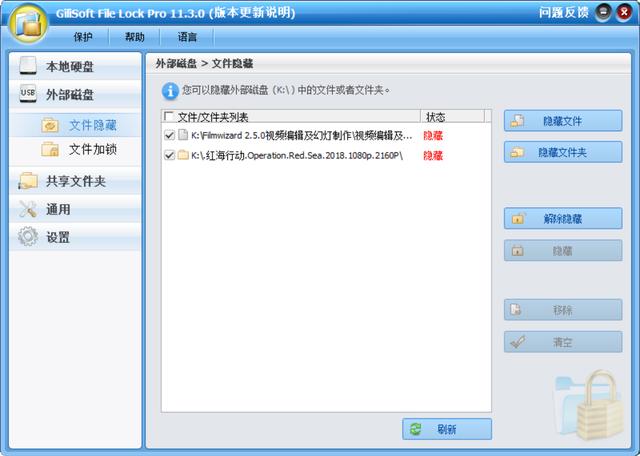
Task: Click the 清空 button
Action: 563,342
